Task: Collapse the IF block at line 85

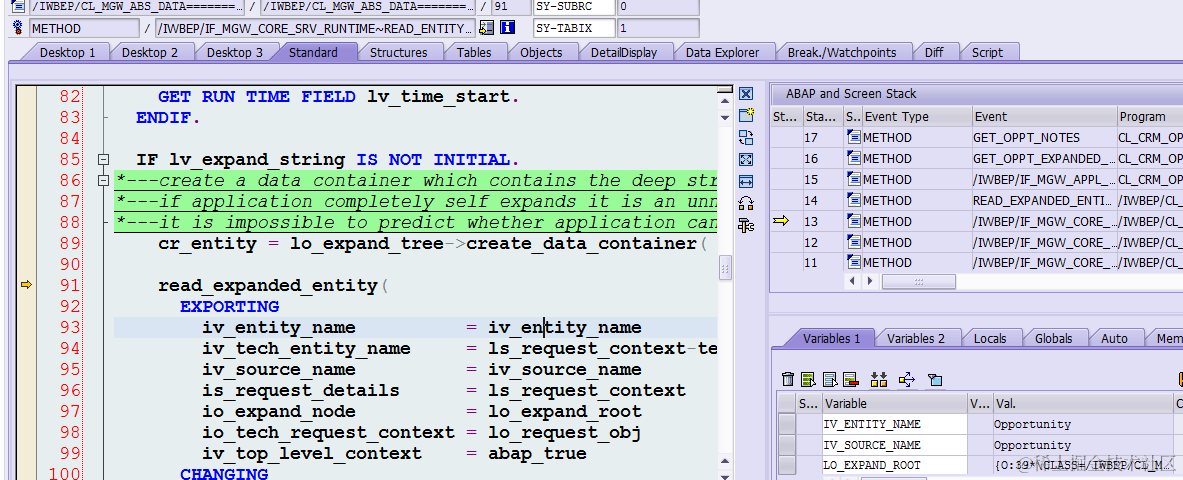Action: pyautogui.click(x=104, y=159)
